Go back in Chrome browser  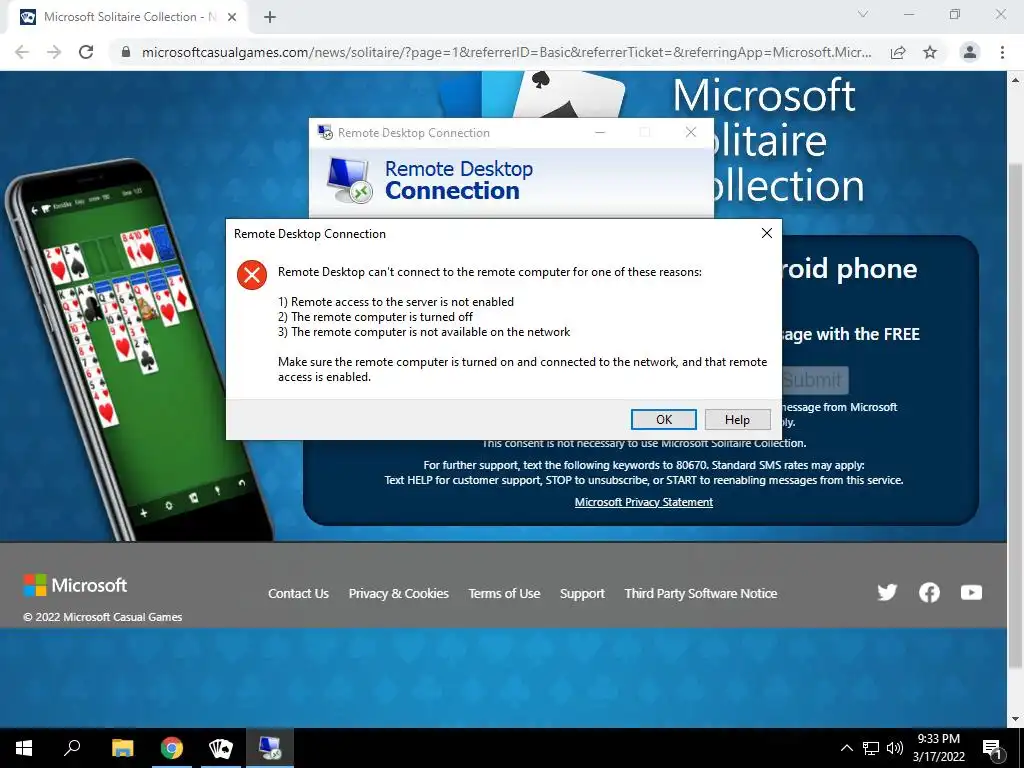[x=22, y=52]
